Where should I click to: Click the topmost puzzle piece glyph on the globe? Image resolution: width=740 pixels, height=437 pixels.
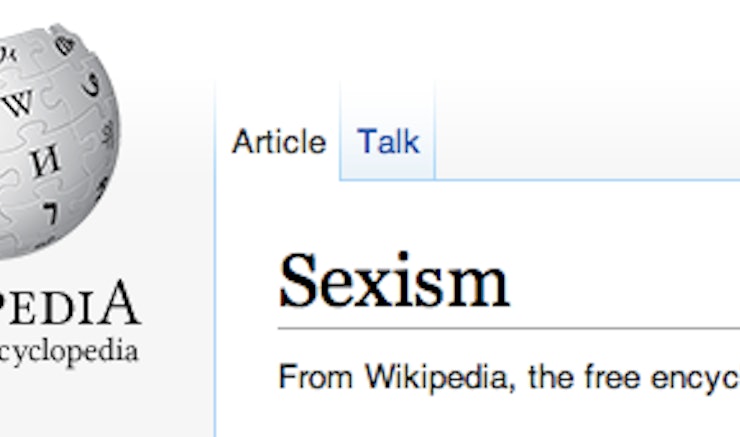click(65, 45)
